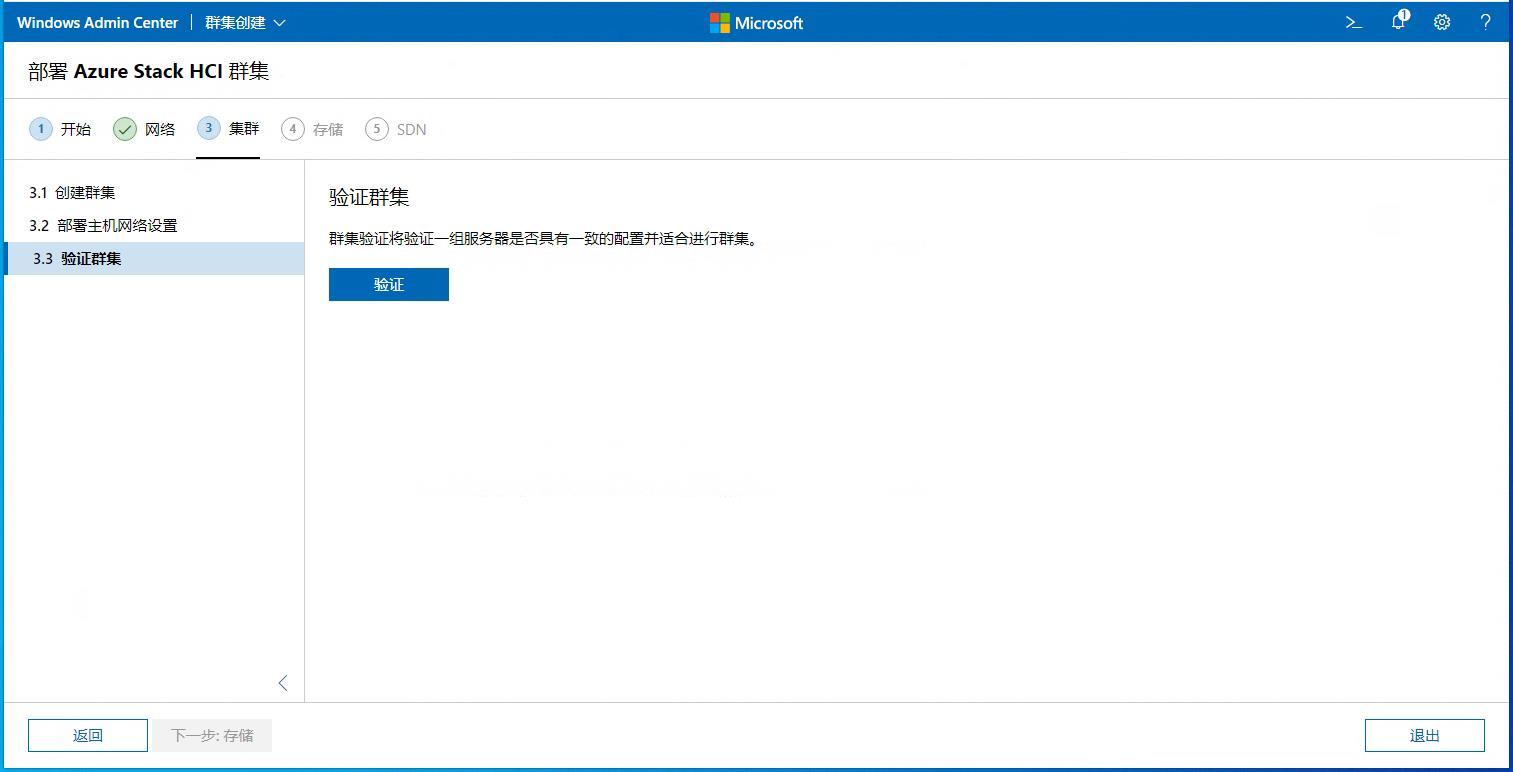
Task: Click the 退出 button
Action: tap(1425, 735)
